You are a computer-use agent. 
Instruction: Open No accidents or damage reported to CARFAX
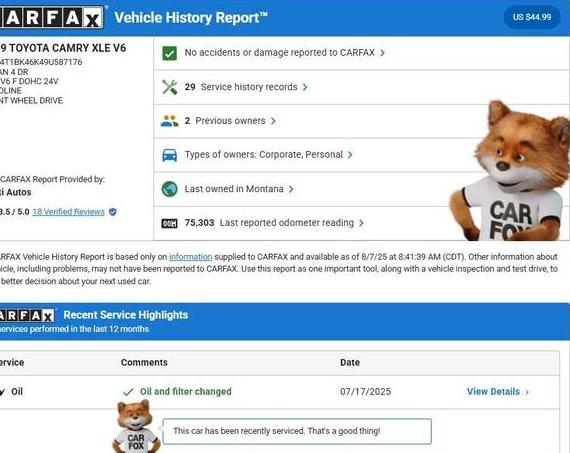pyautogui.click(x=280, y=53)
